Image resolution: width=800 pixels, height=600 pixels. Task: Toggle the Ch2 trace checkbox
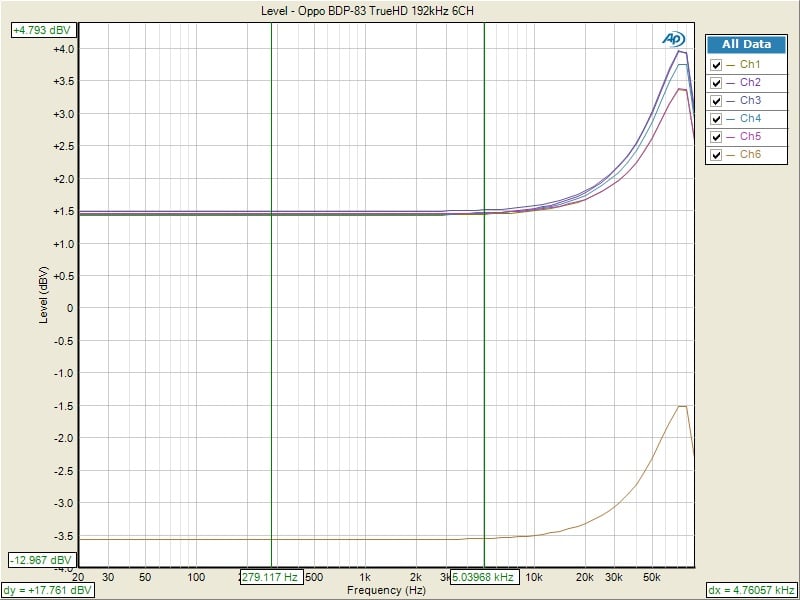click(716, 83)
